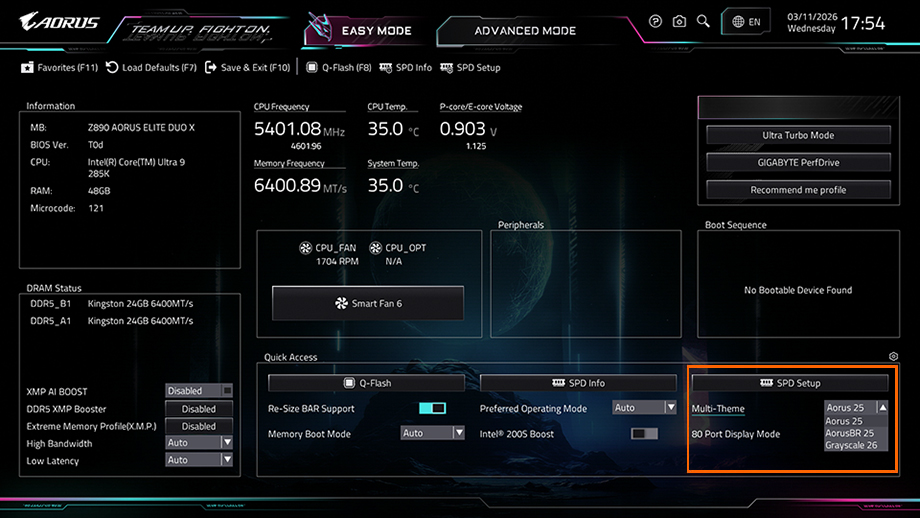
Task: Switch to Advanced Mode tab
Action: click(525, 30)
